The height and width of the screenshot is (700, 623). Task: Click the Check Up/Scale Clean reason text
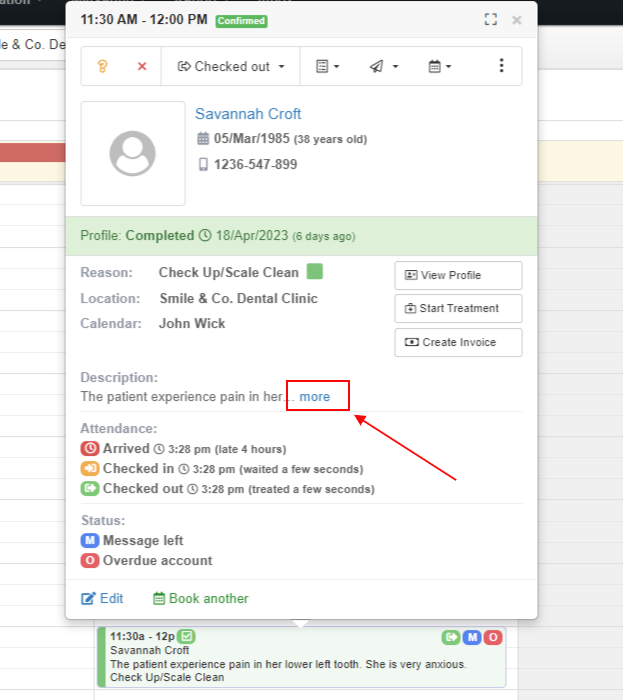point(228,272)
